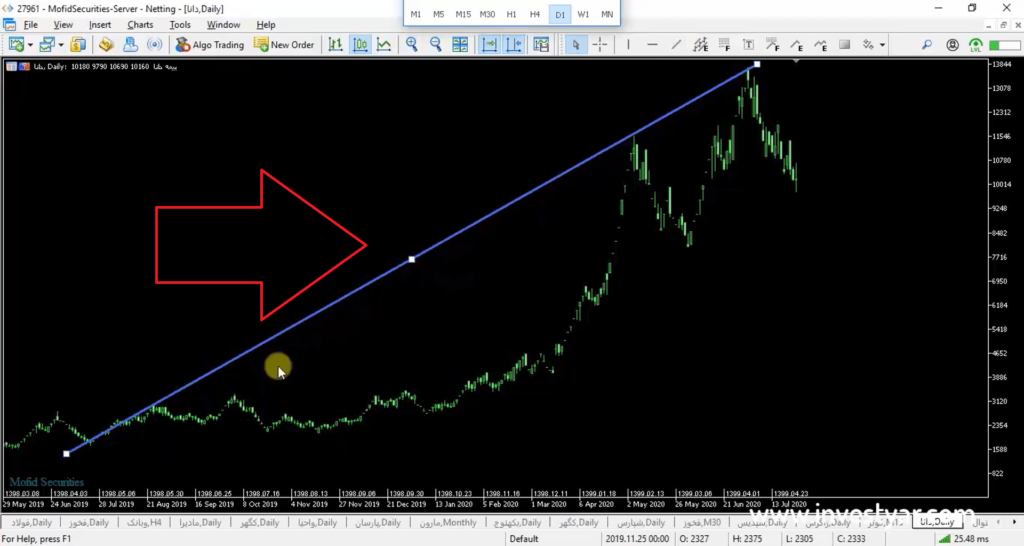Screen dimensions: 1024x546
Task: Click the New Order button
Action: [284, 44]
